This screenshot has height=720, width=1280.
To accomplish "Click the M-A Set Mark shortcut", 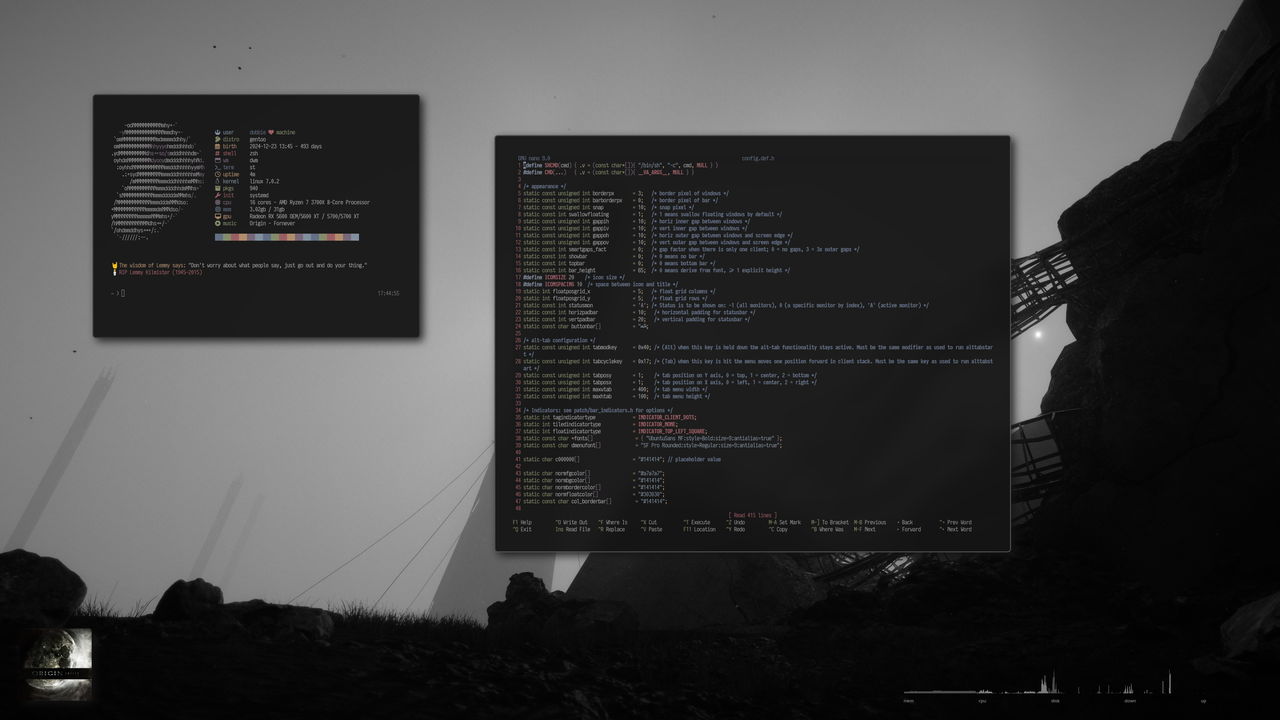I will click(x=785, y=522).
